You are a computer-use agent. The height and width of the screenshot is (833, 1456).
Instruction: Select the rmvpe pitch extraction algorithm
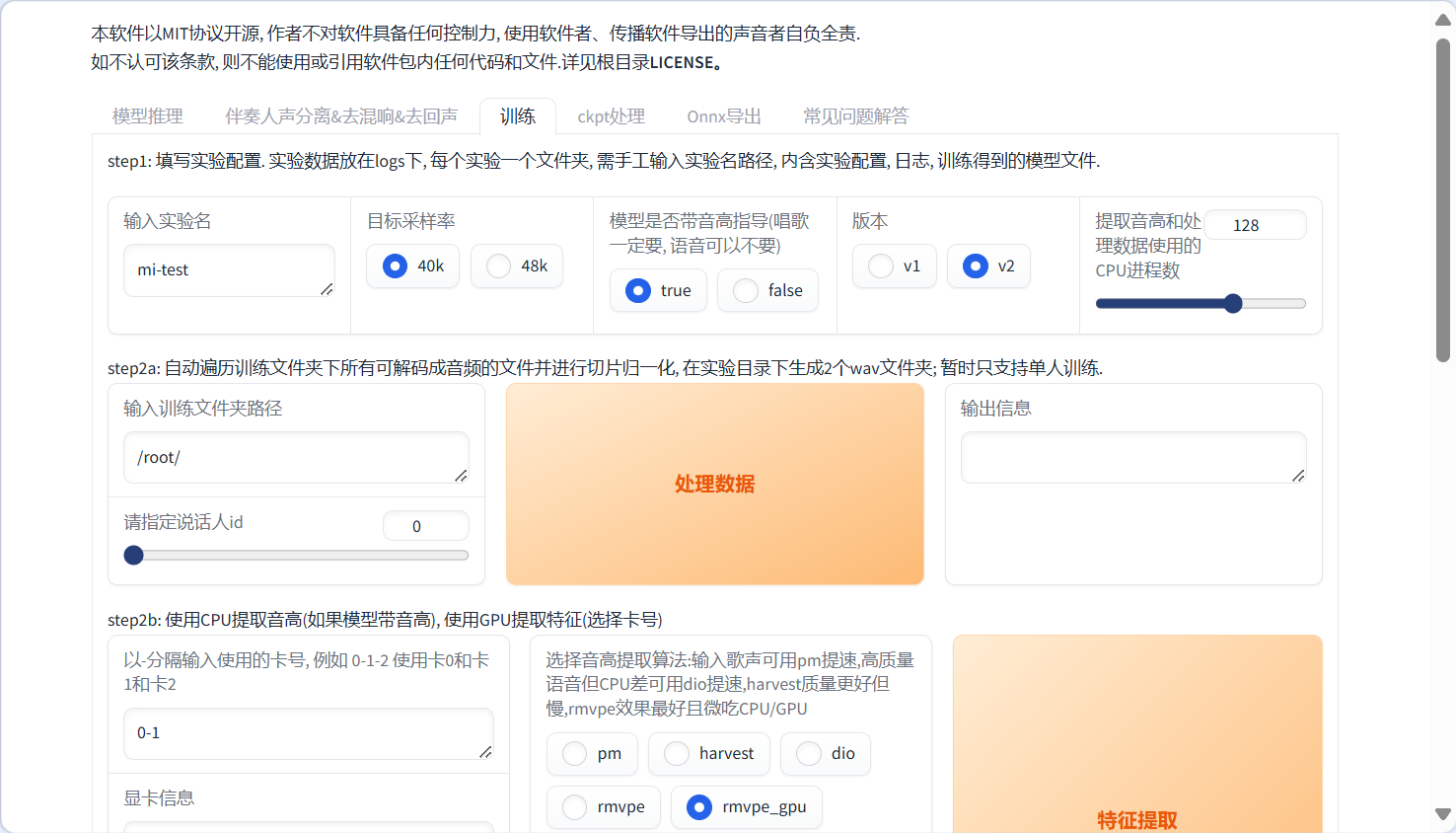pyautogui.click(x=604, y=807)
